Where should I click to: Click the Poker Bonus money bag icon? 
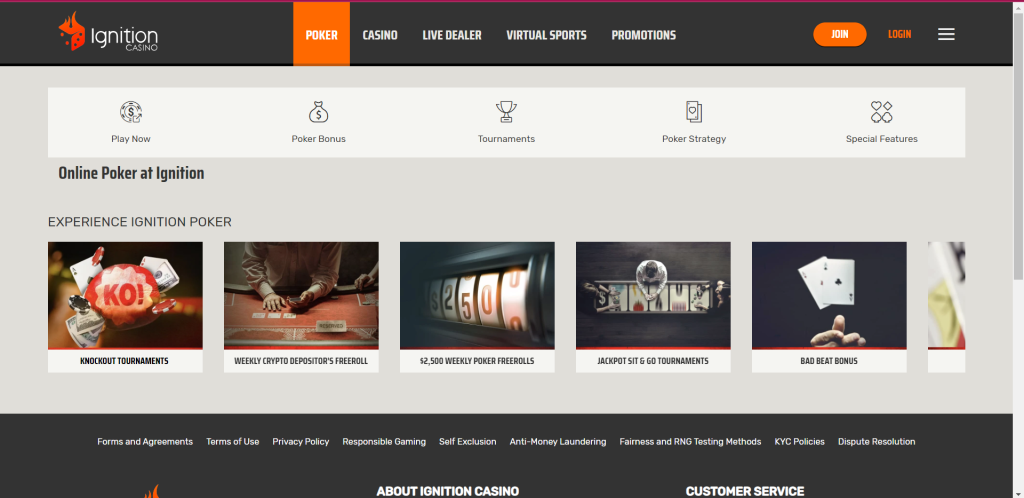(319, 112)
